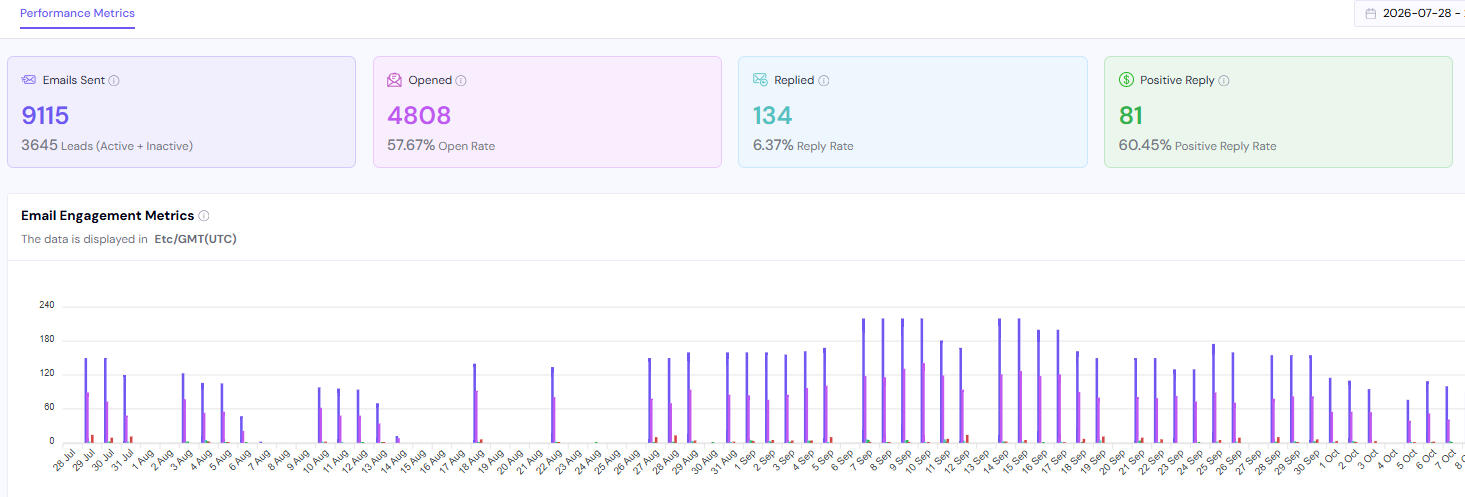
Task: Click the 25 Sep x-axis label
Action: pyautogui.click(x=1210, y=462)
